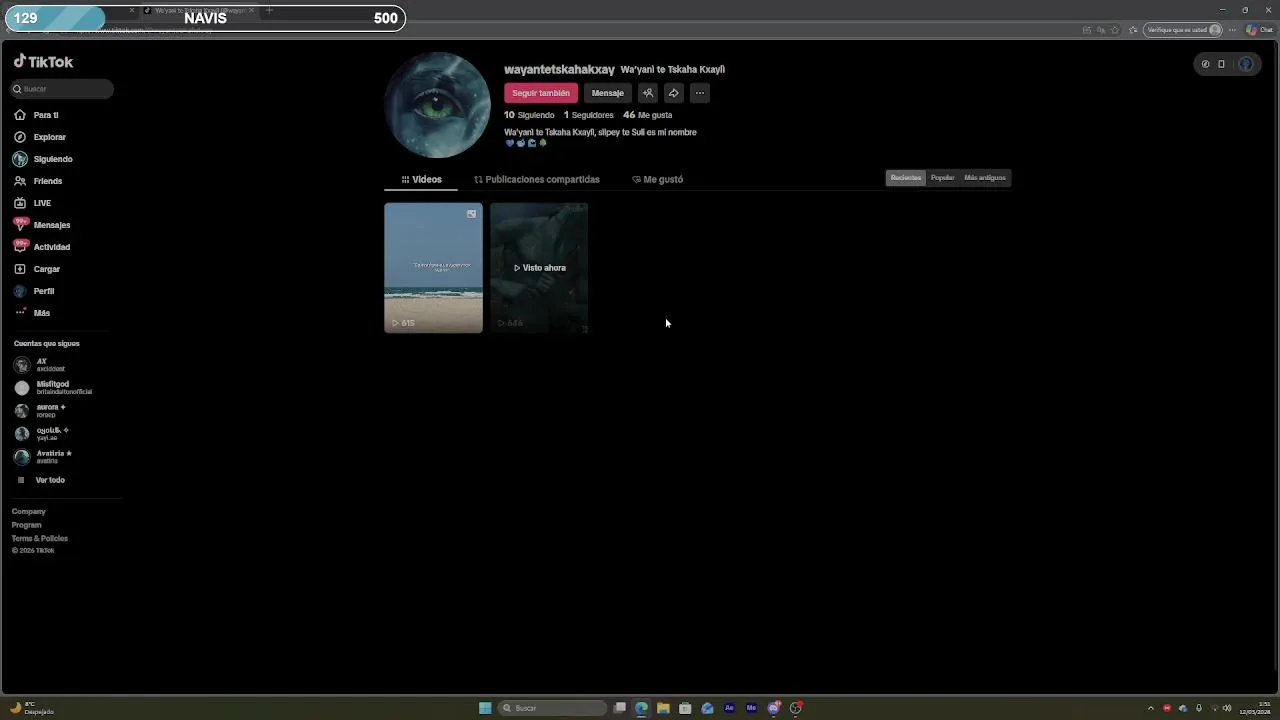The image size is (1280, 720).
Task: Open the Task View taskbar icon
Action: 620,708
